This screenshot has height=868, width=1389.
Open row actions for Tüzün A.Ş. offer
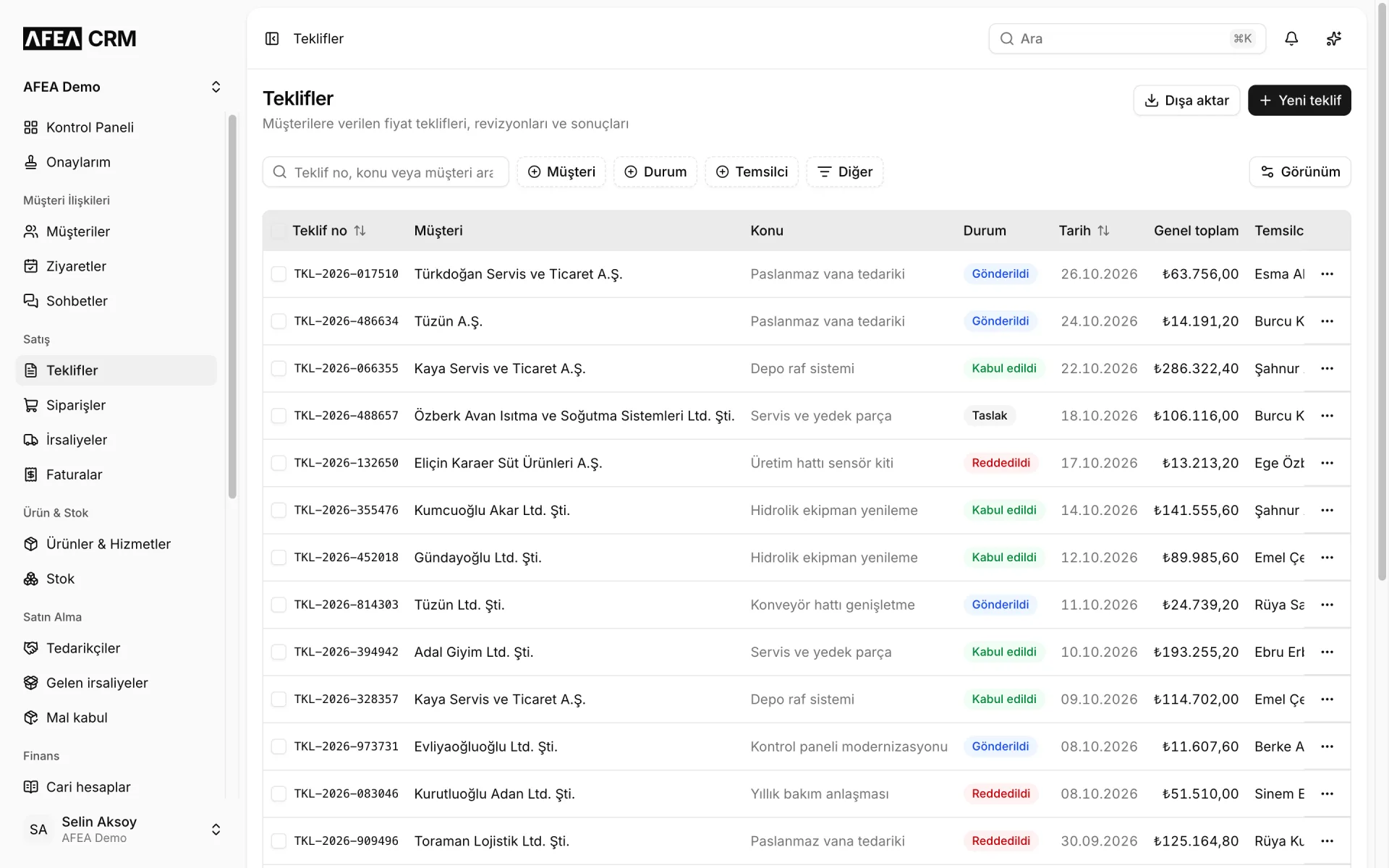(1327, 321)
